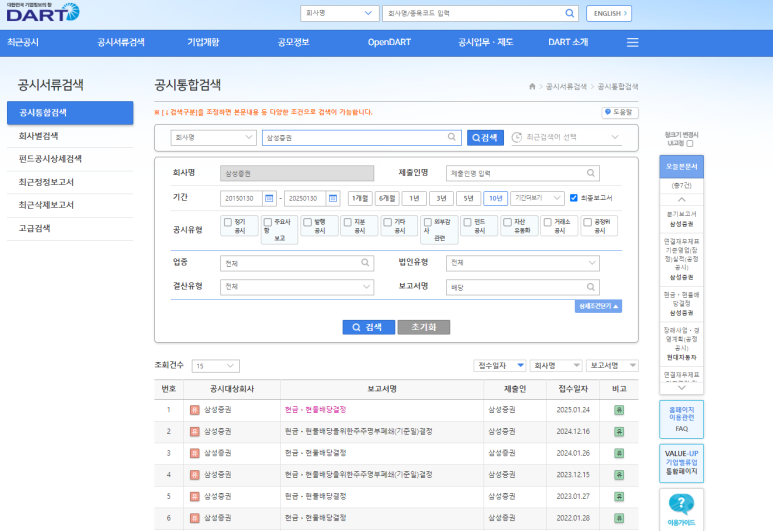
Task: Open the 법인유형 dropdown
Action: pos(523,263)
